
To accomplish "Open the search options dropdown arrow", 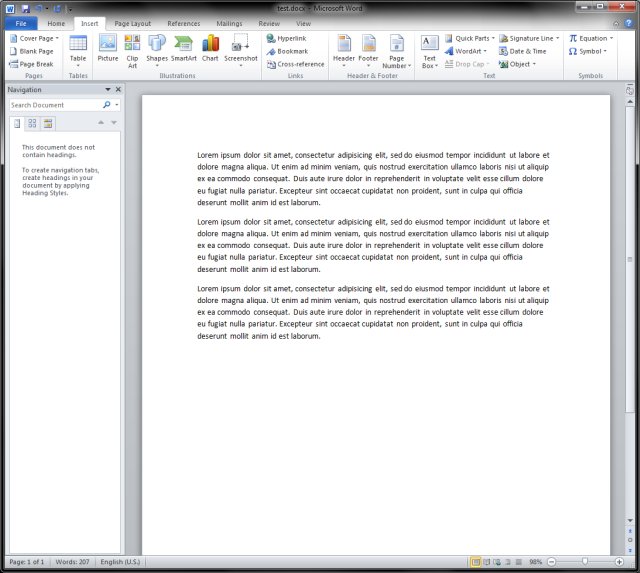I will pyautogui.click(x=117, y=105).
